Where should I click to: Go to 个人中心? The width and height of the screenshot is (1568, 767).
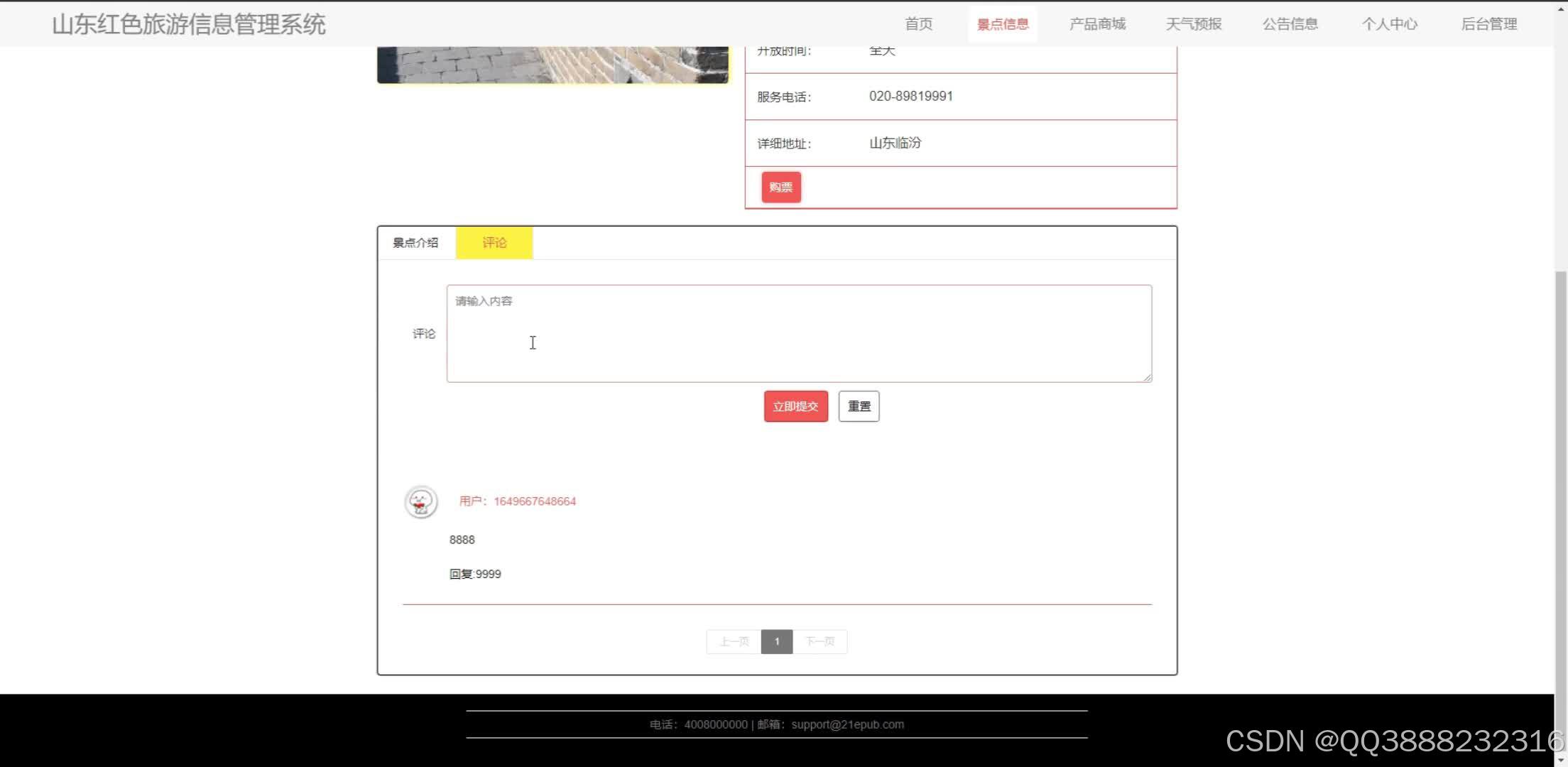[1389, 24]
